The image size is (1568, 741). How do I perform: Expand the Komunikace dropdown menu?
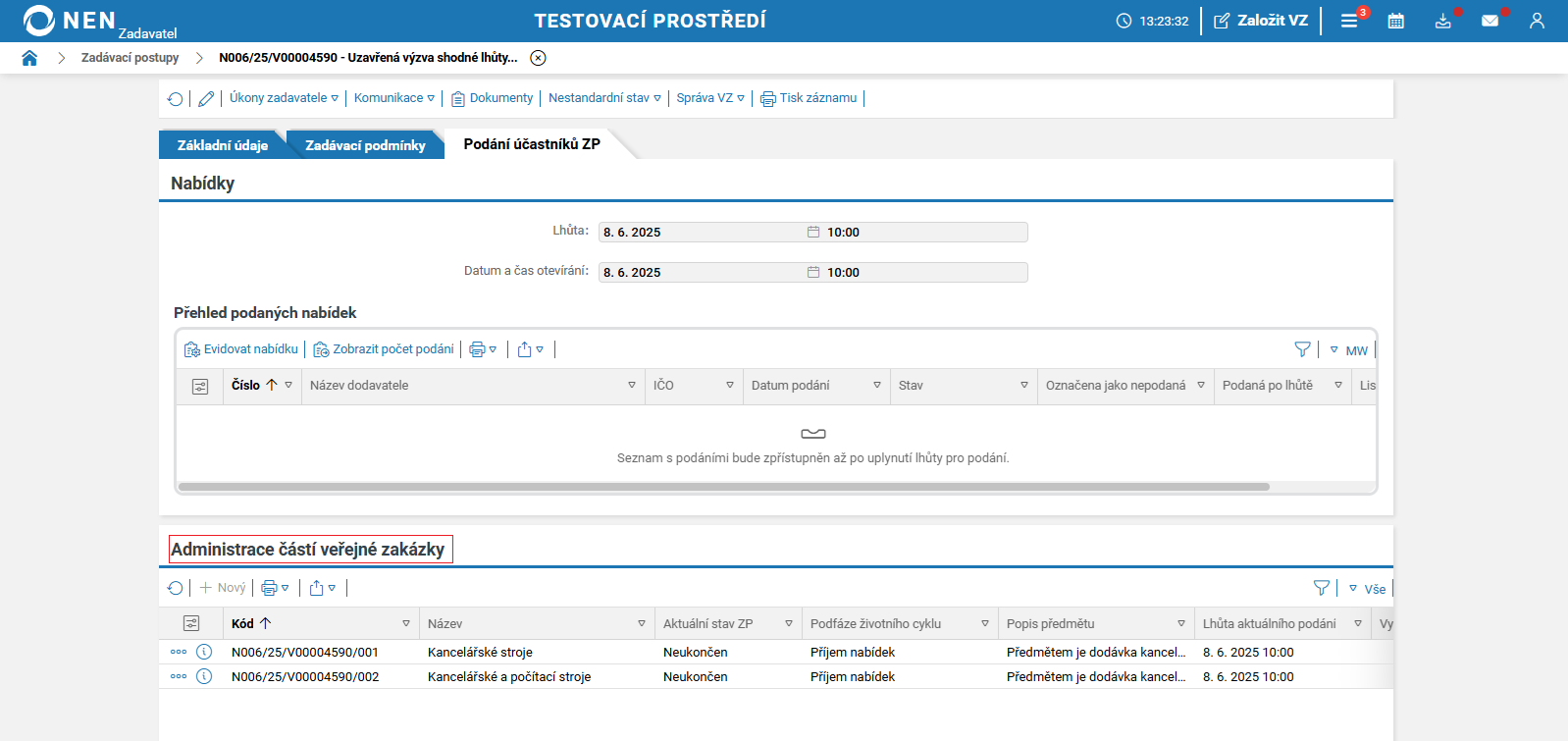coord(393,98)
